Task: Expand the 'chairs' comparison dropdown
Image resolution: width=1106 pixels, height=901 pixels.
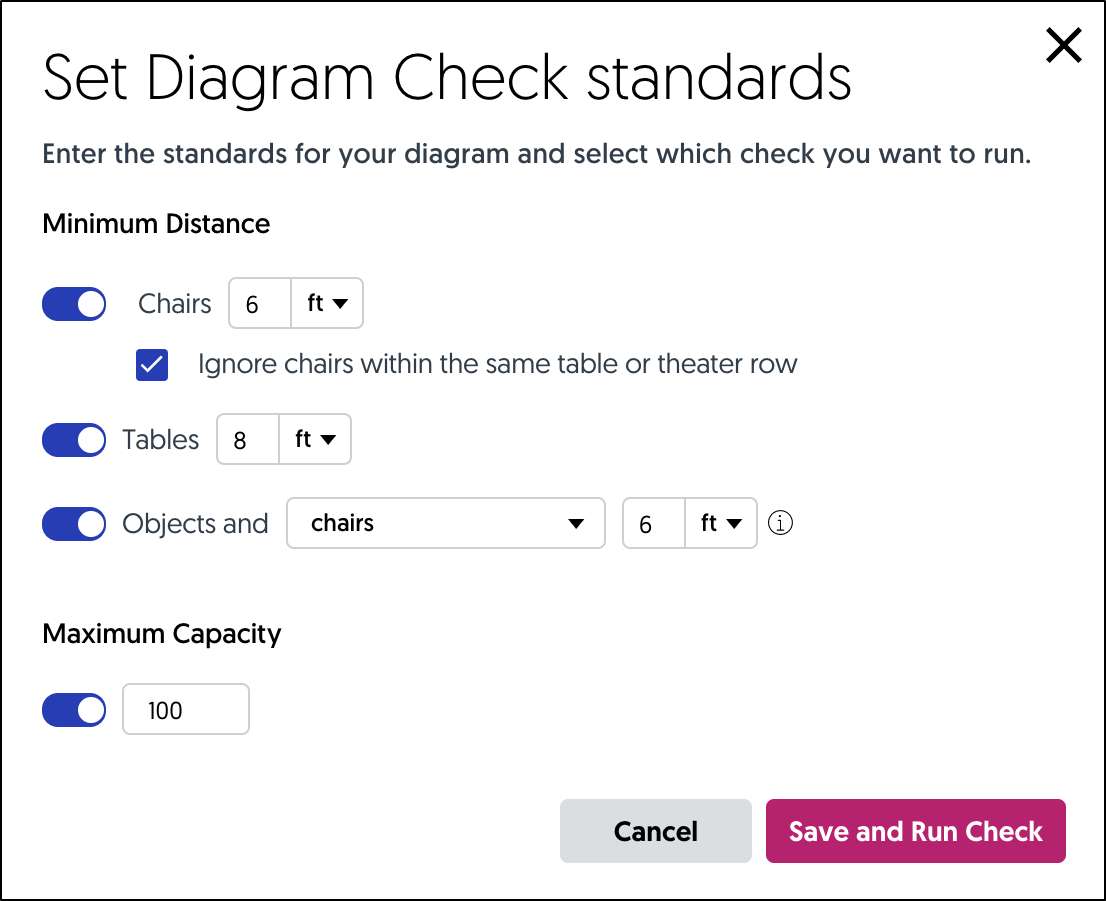Action: tap(445, 523)
